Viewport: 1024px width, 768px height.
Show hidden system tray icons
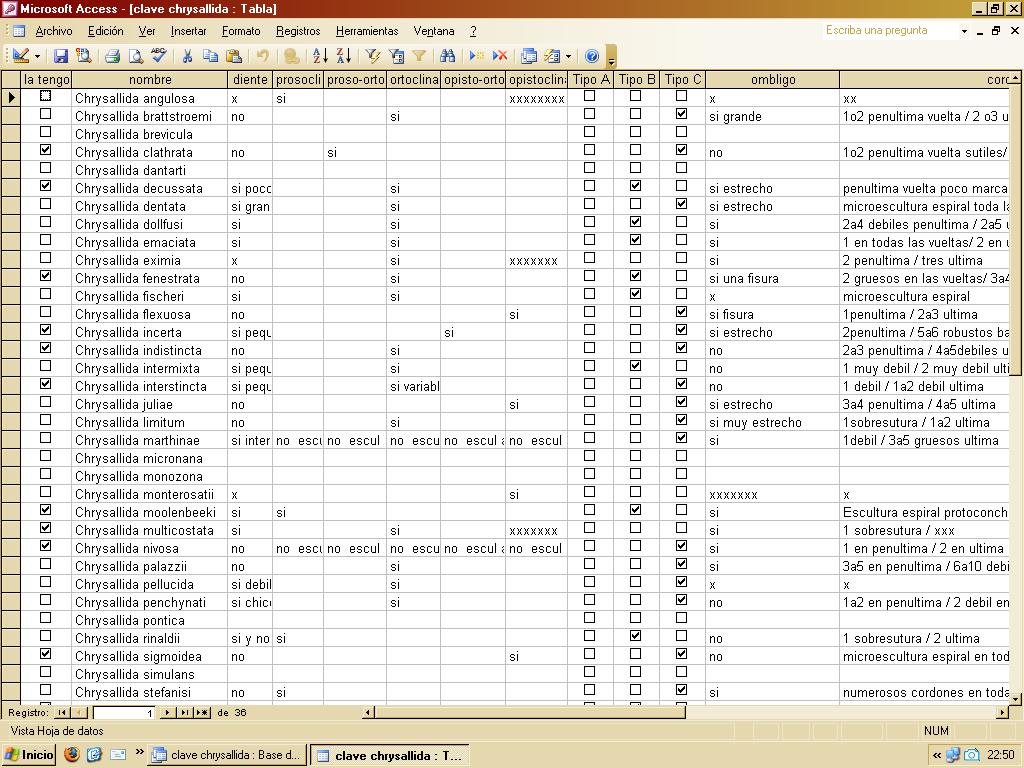(937, 756)
